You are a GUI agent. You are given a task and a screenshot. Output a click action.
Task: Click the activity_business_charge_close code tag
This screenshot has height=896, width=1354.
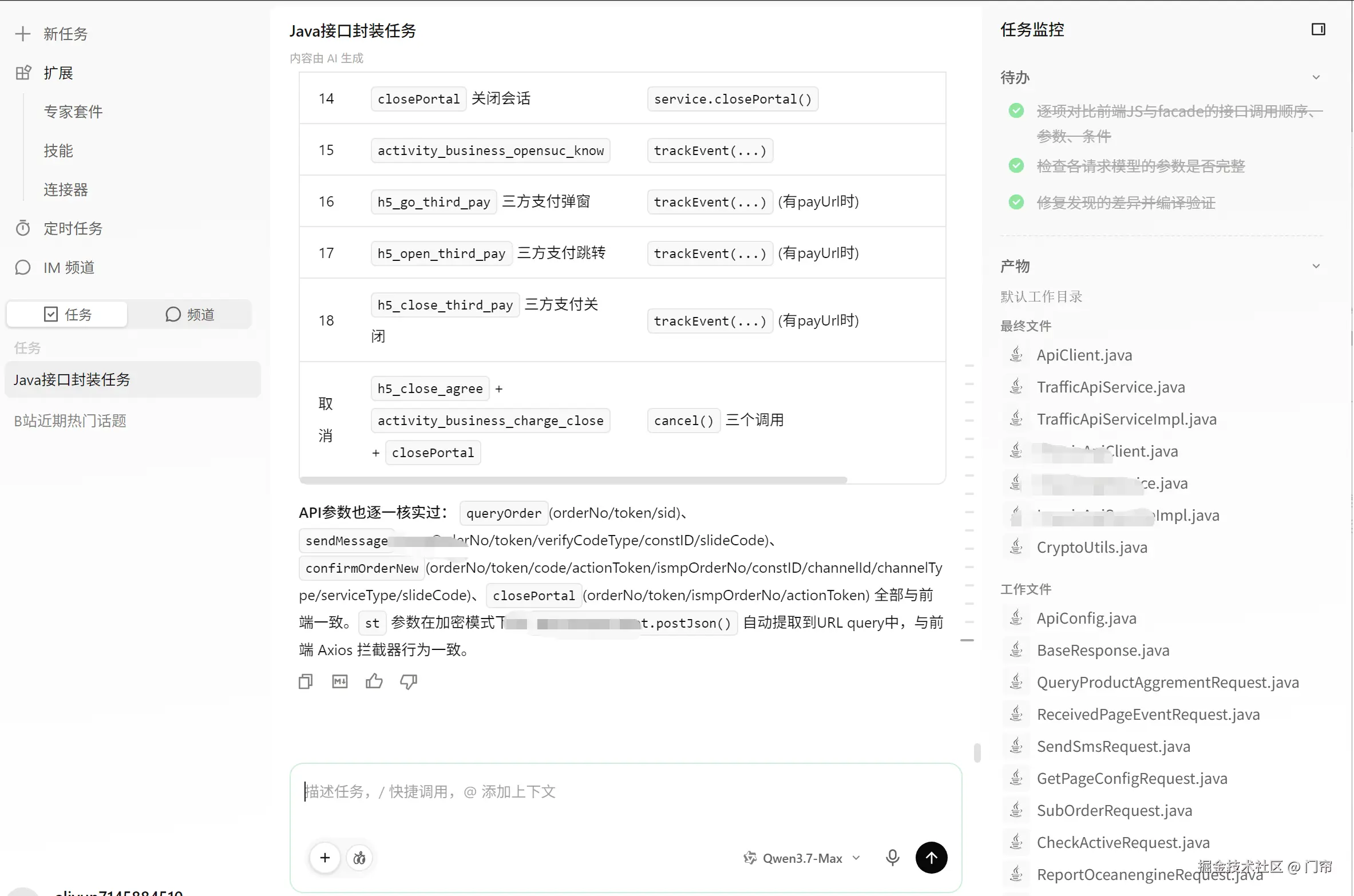(490, 421)
